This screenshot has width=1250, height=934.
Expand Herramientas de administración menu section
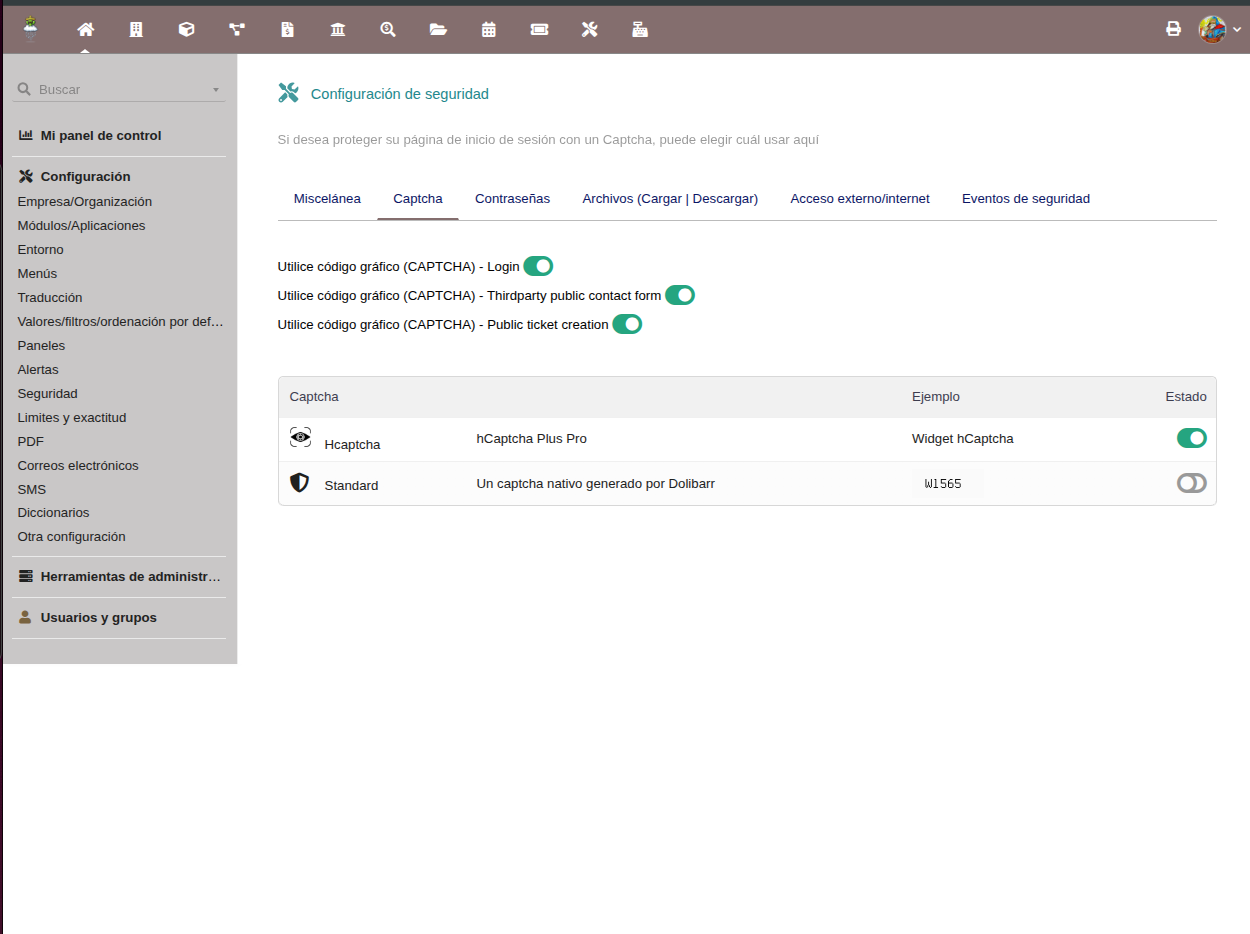(129, 577)
